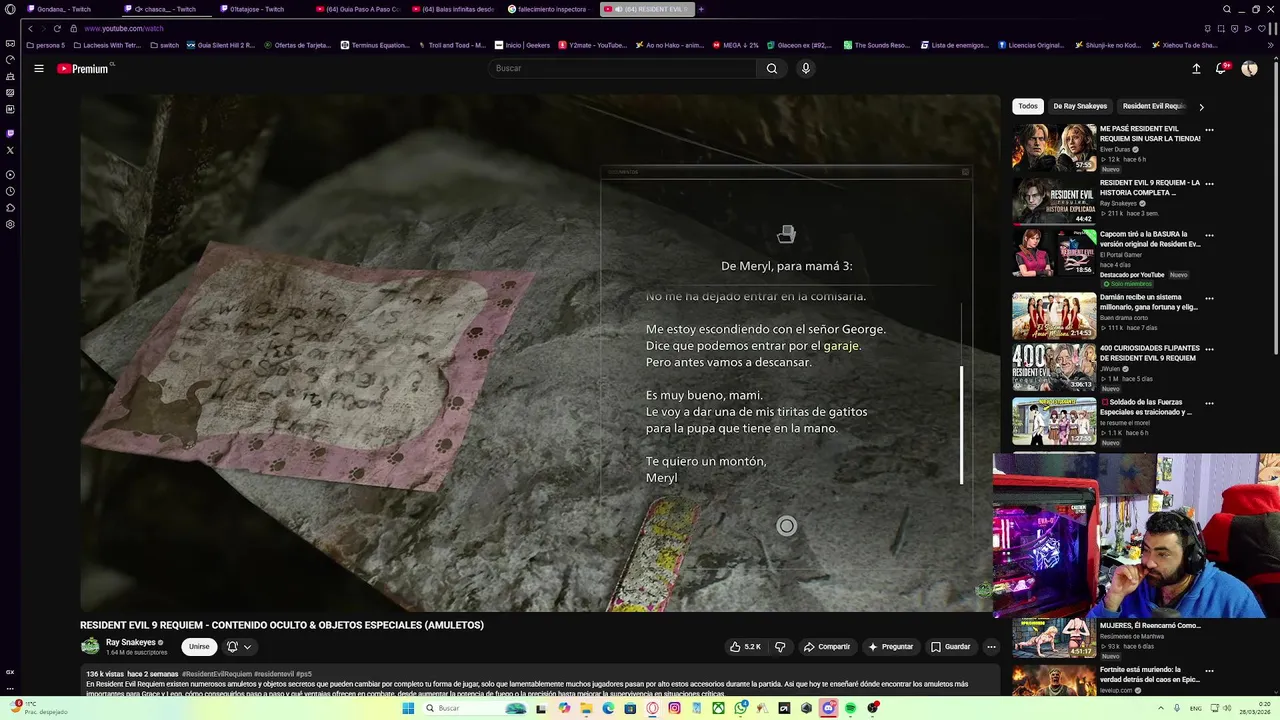The width and height of the screenshot is (1280, 720).
Task: Open sidebar settings gear icon
Action: click(x=10, y=224)
